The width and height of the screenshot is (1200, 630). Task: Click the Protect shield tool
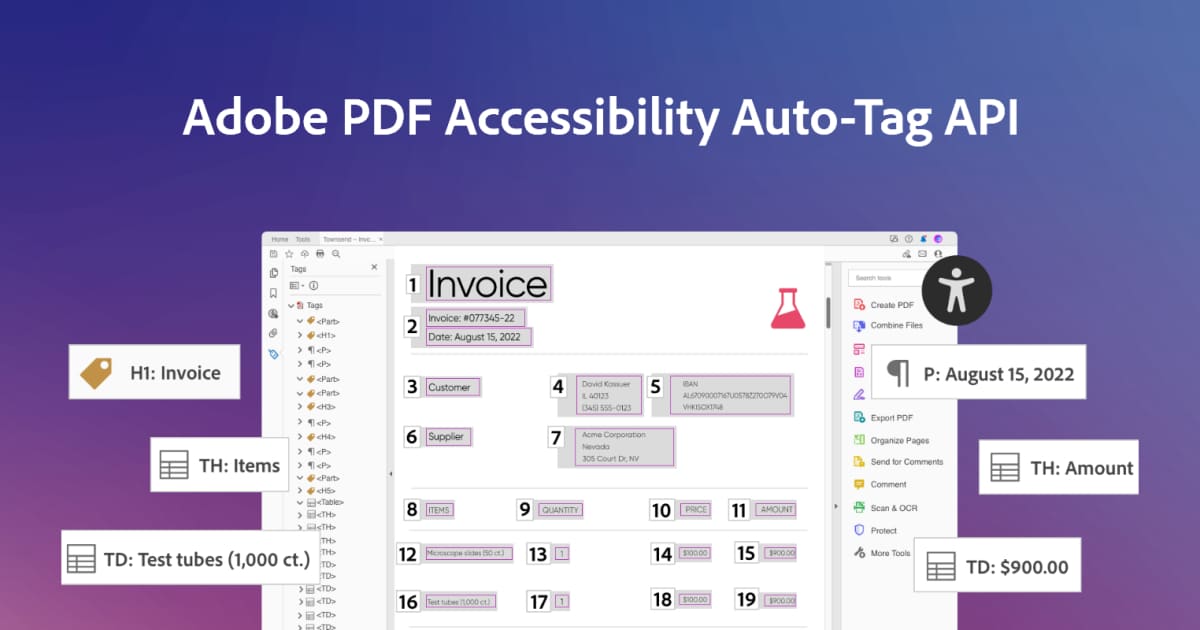858,530
